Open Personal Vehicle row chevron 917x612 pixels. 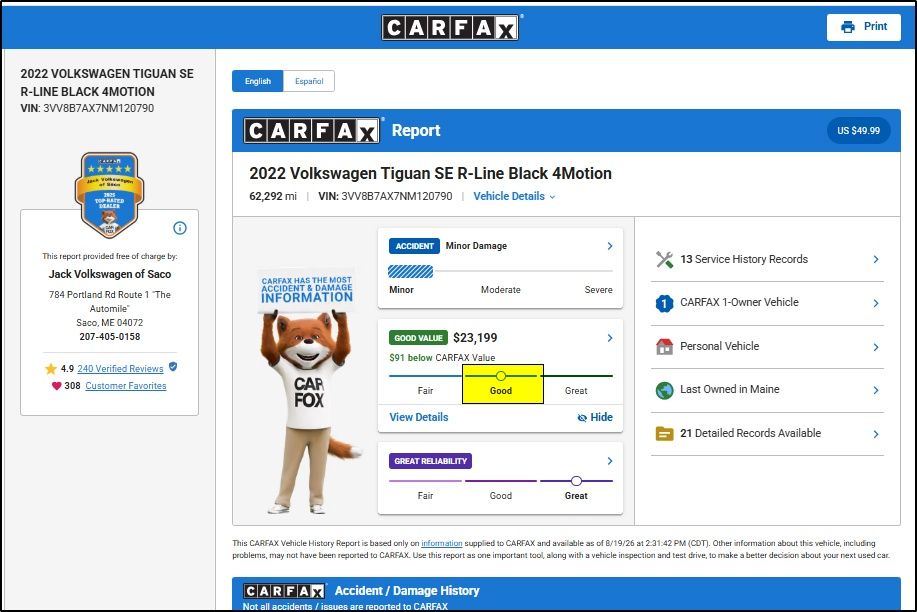(875, 347)
